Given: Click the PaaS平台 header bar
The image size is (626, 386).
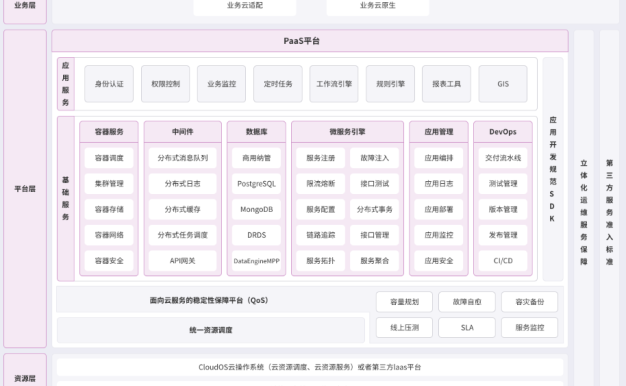Looking at the screenshot, I should 310,41.
